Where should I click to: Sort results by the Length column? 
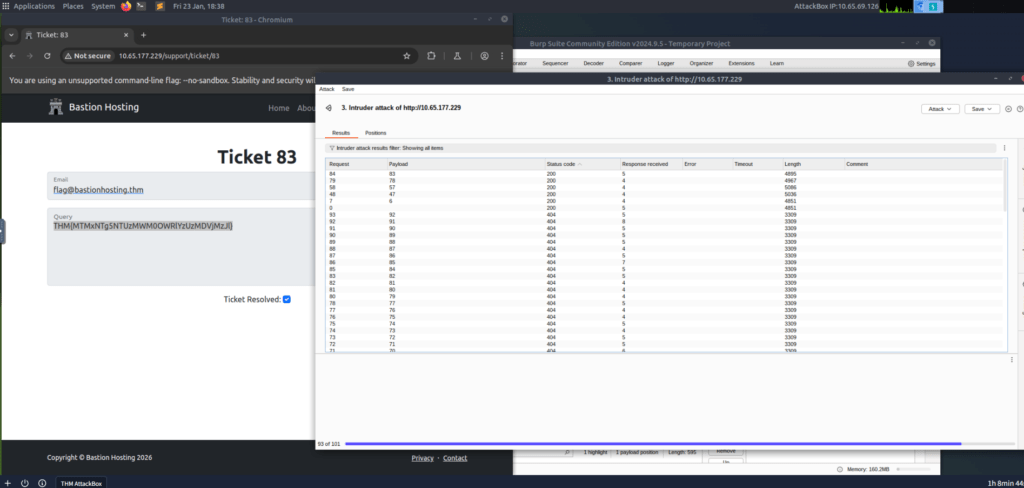pyautogui.click(x=813, y=164)
